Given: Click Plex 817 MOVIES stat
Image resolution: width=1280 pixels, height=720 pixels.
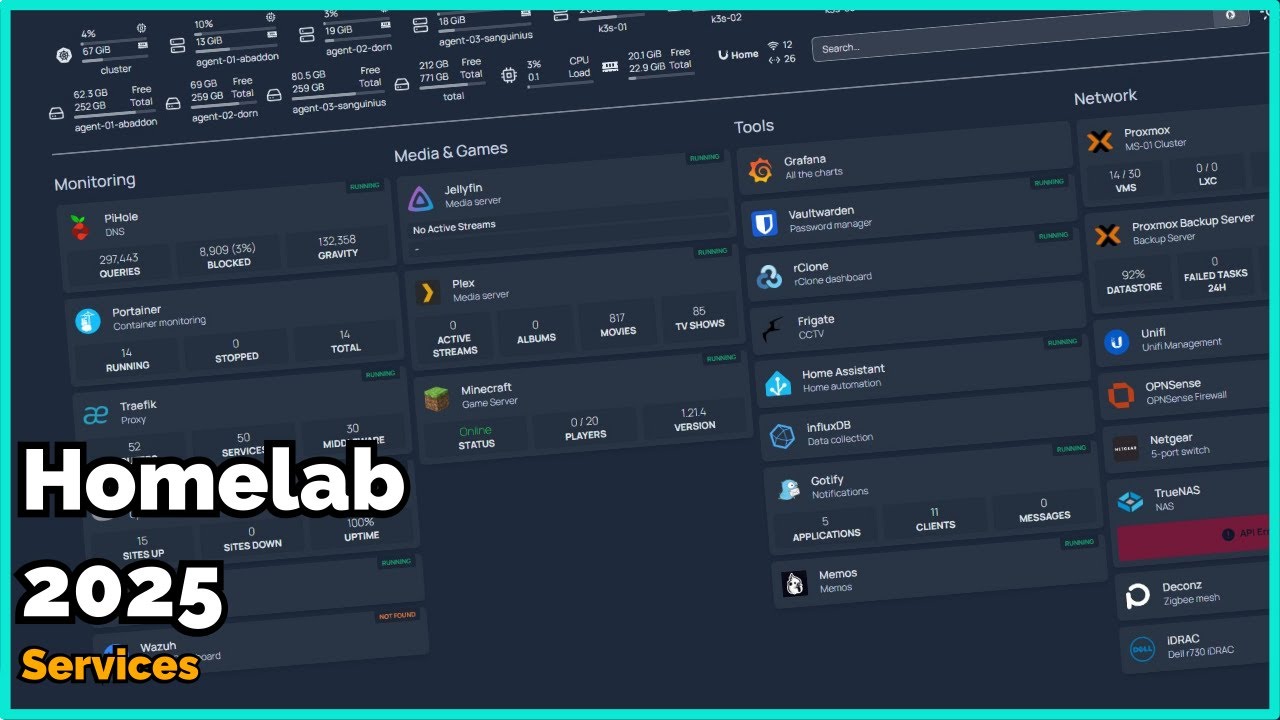Looking at the screenshot, I should click(617, 324).
